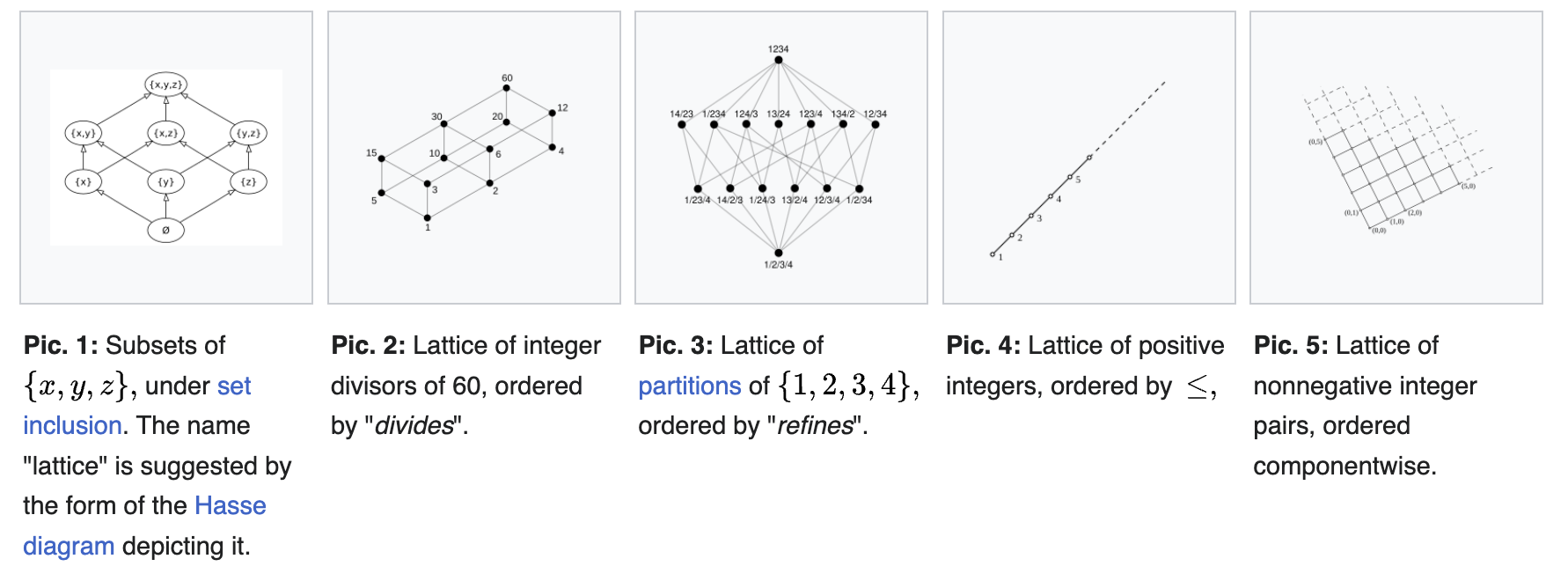Click the bottom 1/2/3/4 node in partitions lattice
Screen dimensions: 1568x581
pos(779,254)
